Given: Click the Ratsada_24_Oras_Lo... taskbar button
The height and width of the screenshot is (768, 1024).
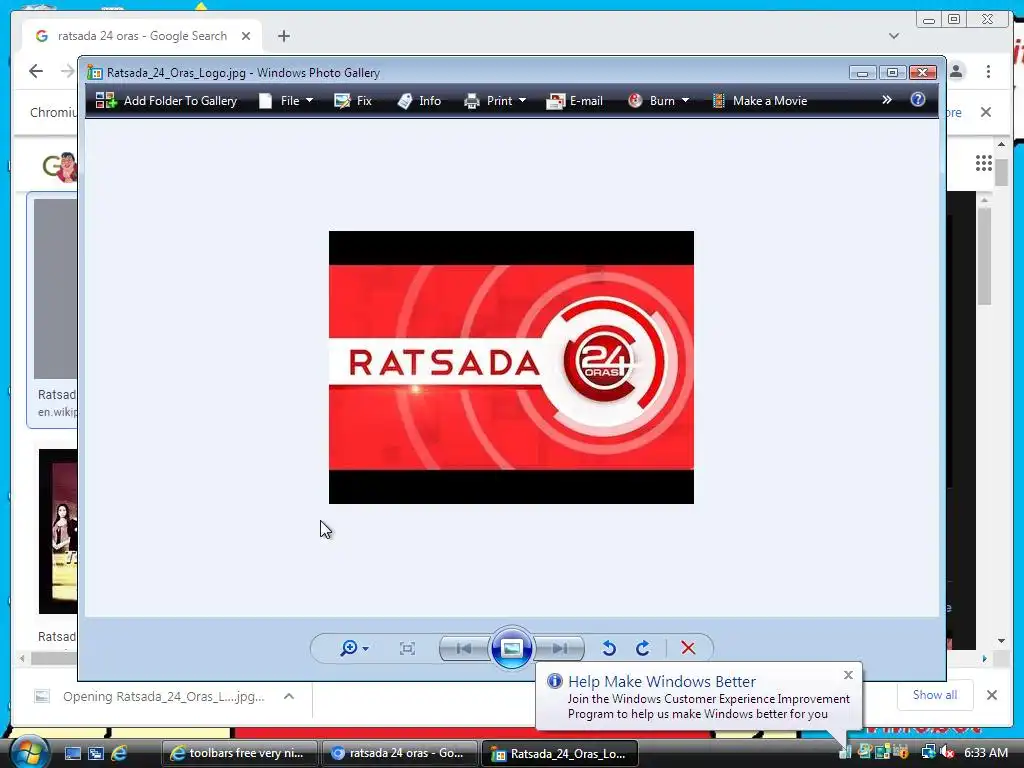Looking at the screenshot, I should click(x=560, y=754).
